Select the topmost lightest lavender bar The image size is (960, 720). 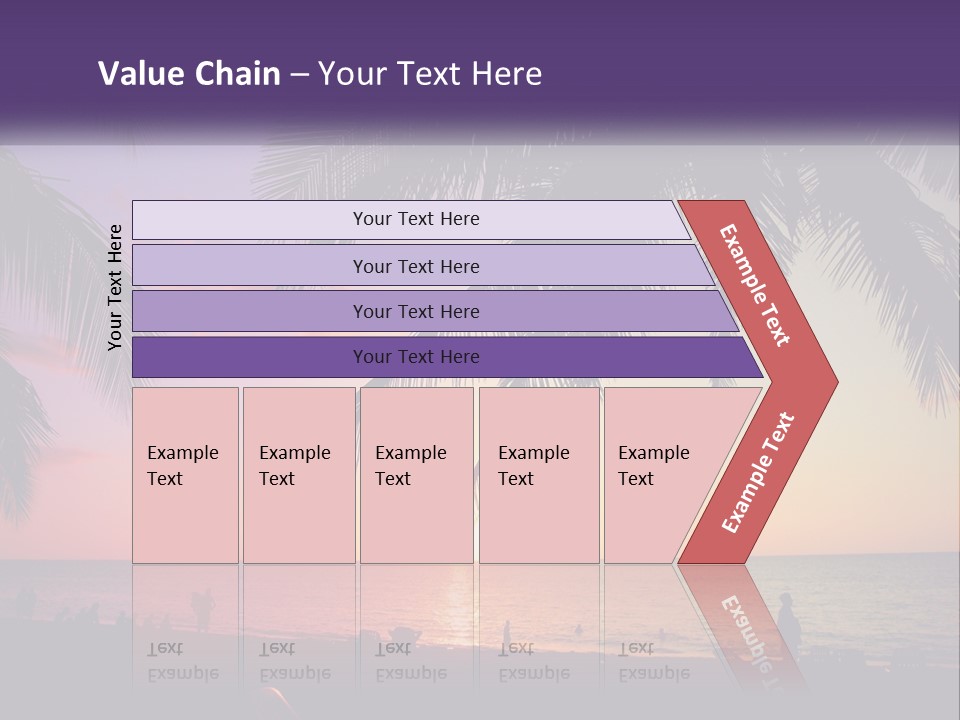[415, 219]
